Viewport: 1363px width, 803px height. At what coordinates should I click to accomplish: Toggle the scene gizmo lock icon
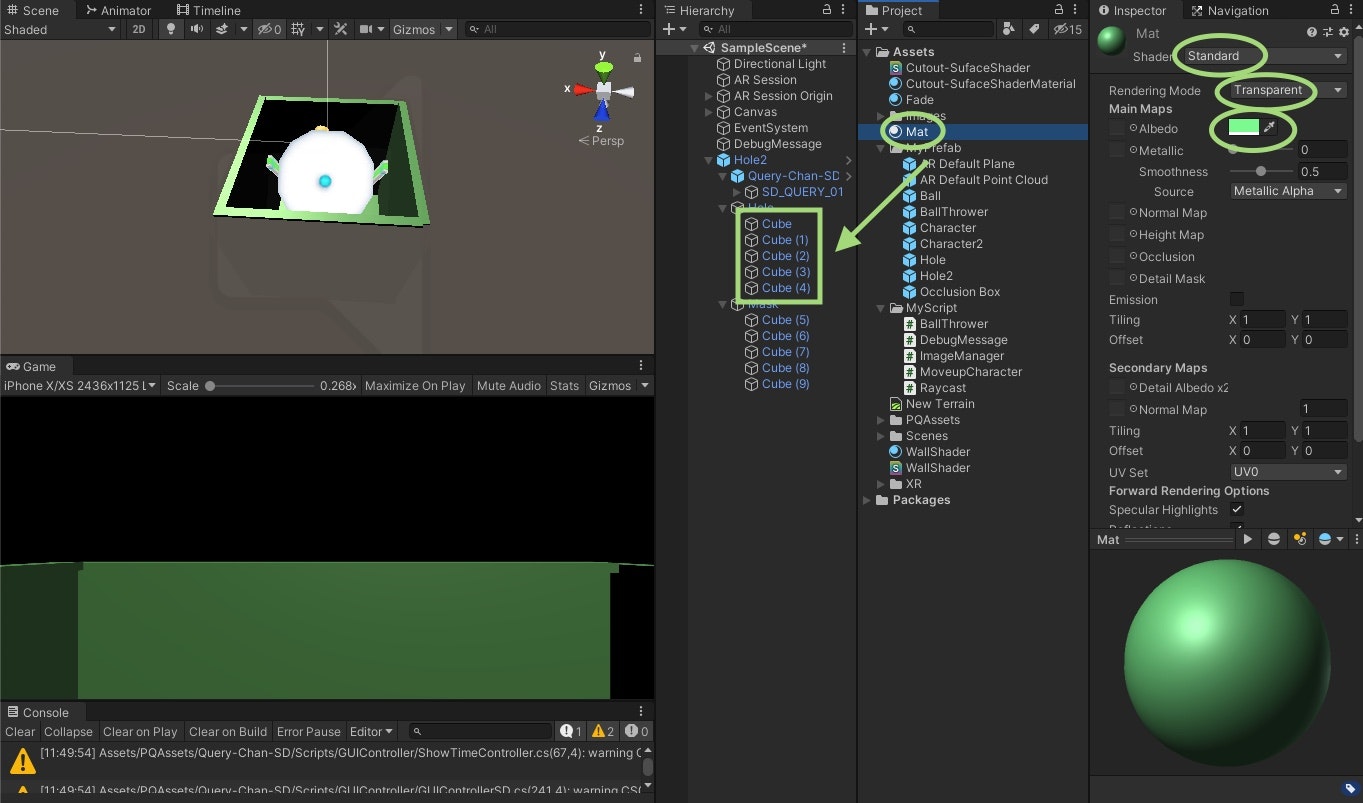pyautogui.click(x=637, y=58)
